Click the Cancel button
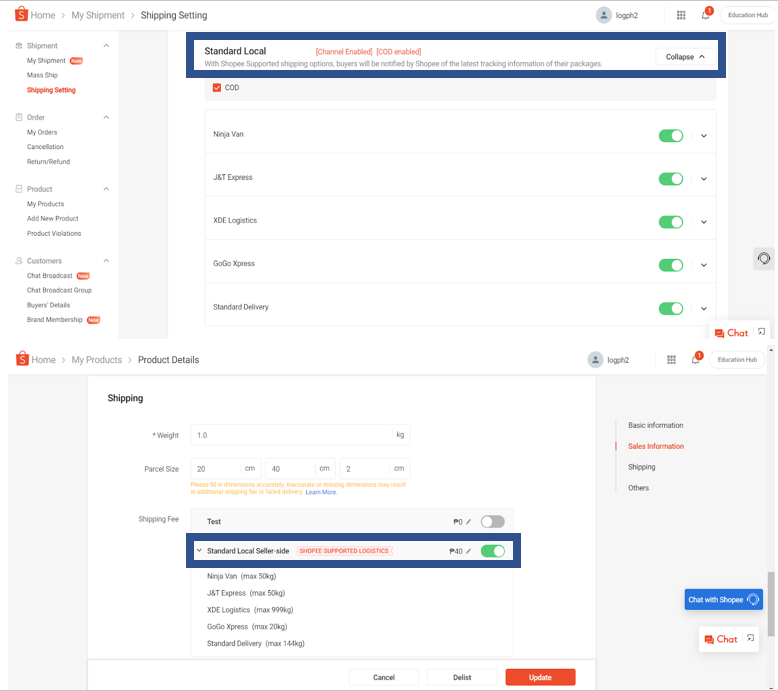Image resolution: width=778 pixels, height=691 pixels. (x=384, y=677)
